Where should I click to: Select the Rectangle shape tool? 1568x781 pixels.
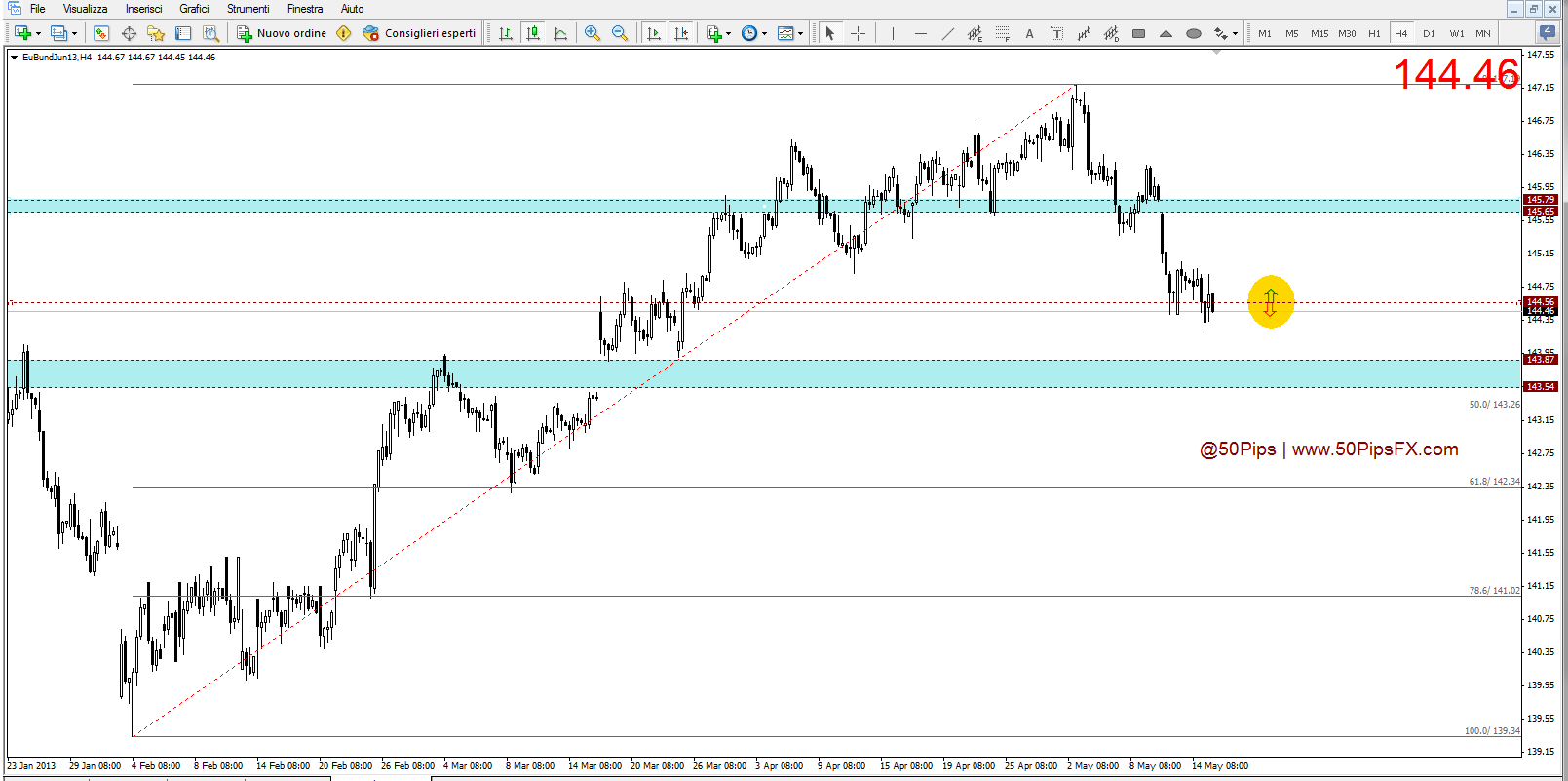[1138, 33]
